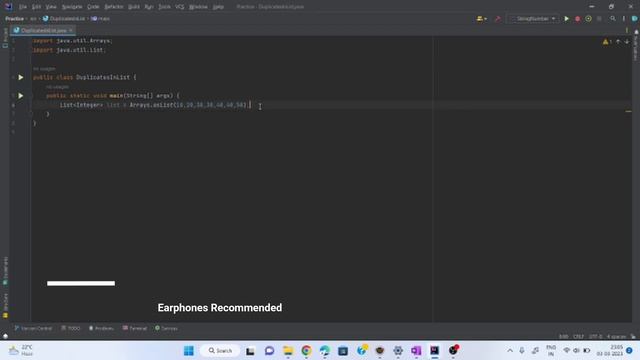Click the UTF-8 encoding status entry
This screenshot has height=360, width=640.
(x=596, y=337)
